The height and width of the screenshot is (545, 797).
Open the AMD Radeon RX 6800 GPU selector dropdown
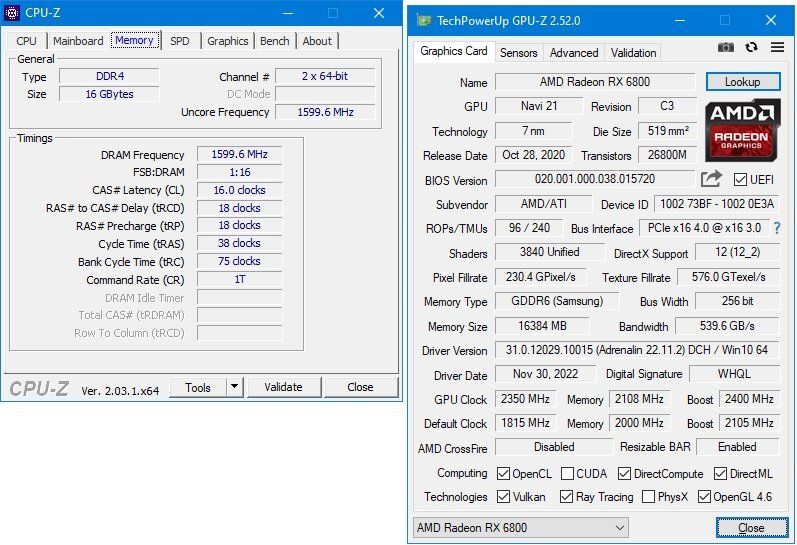coord(520,528)
